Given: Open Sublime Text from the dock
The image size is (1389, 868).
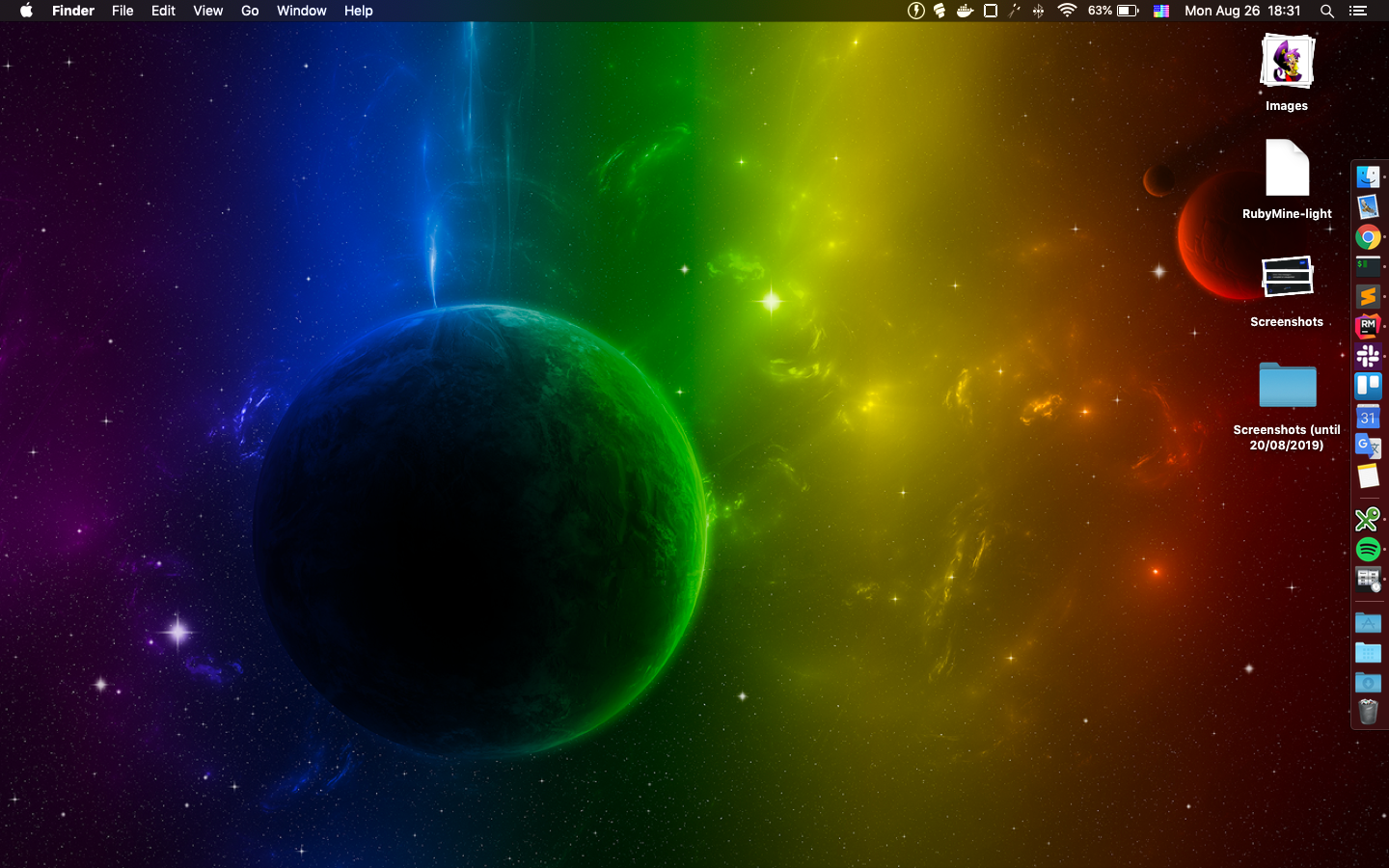Looking at the screenshot, I should pos(1368,297).
